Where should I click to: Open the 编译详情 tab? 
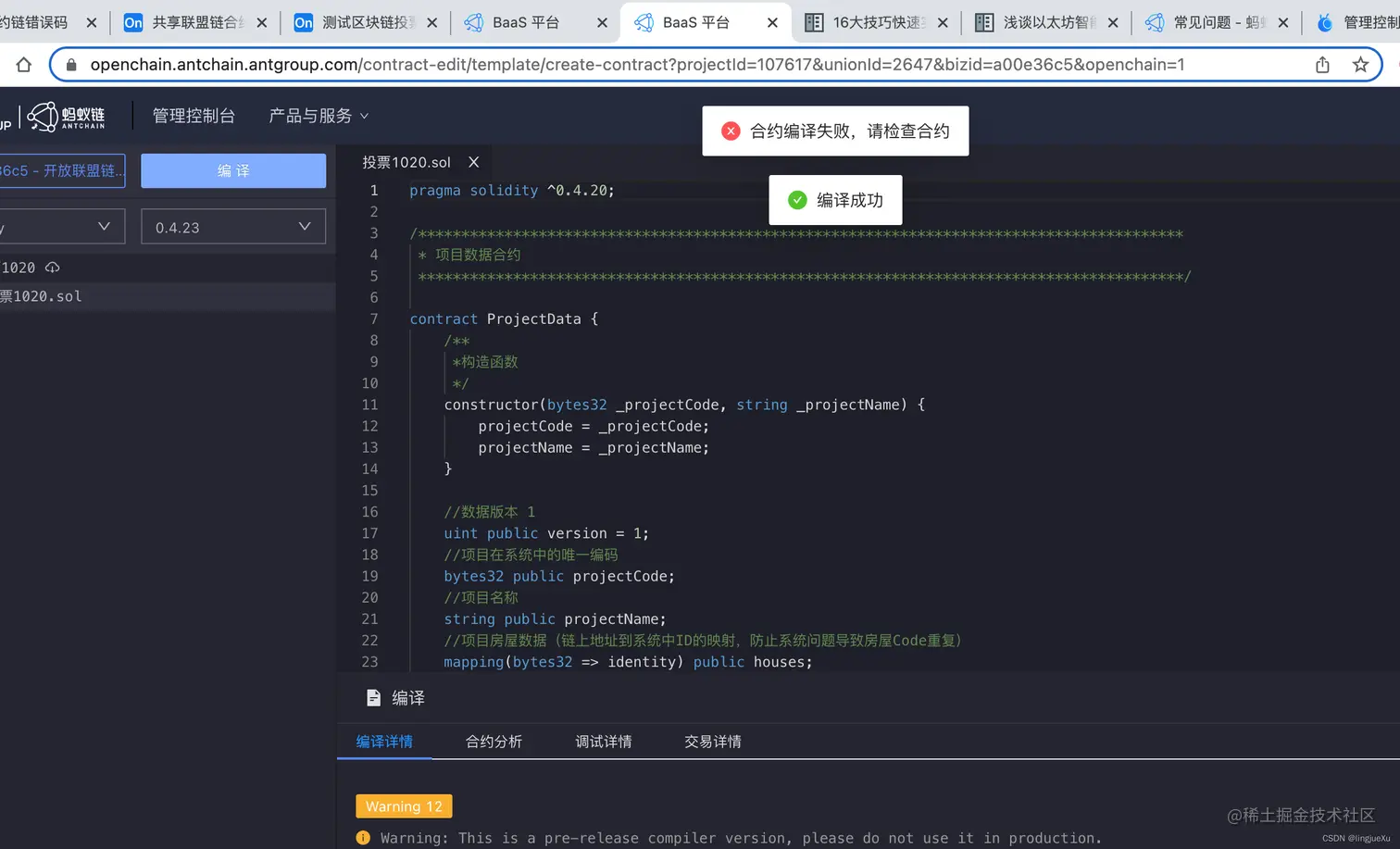coord(384,742)
